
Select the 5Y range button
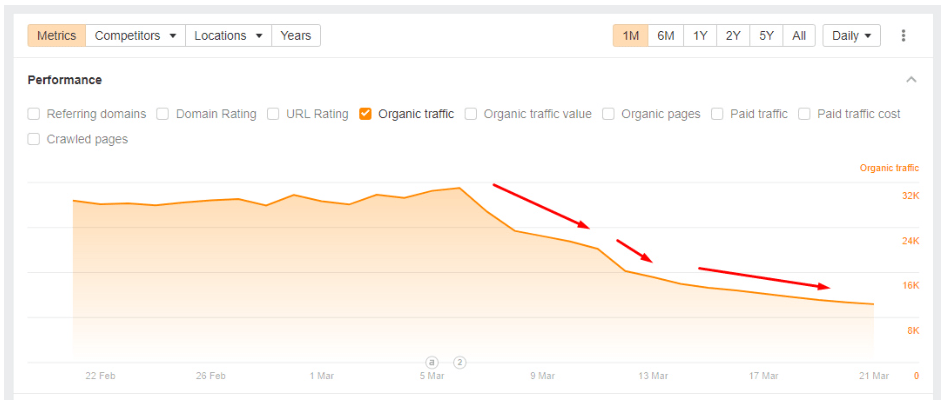click(x=766, y=36)
